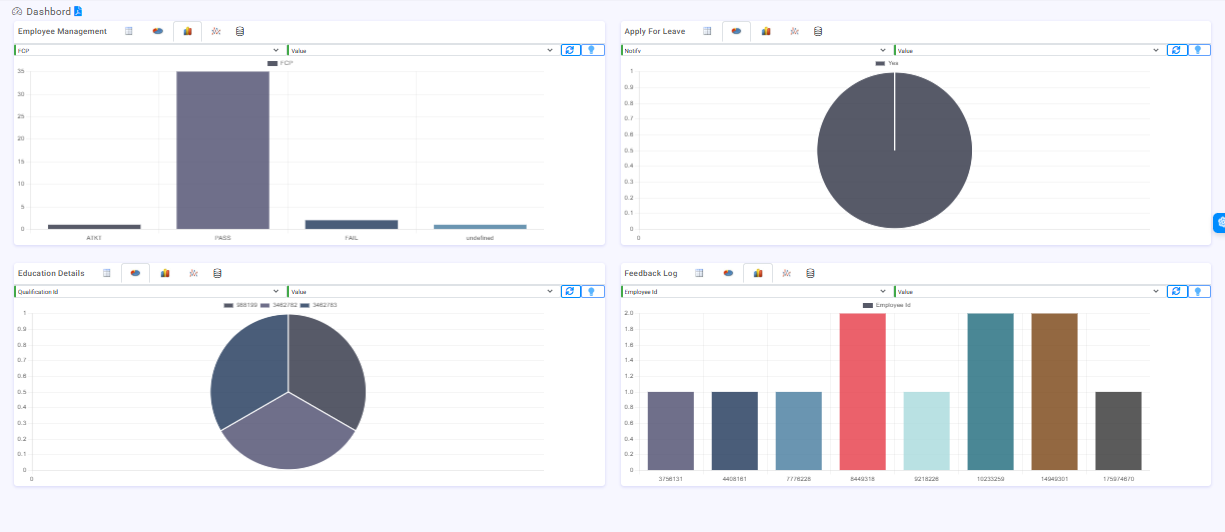Toggle the 'Yes' legend in Apply For Leave
Viewport: 1225px width, 532px height.
tap(886, 63)
